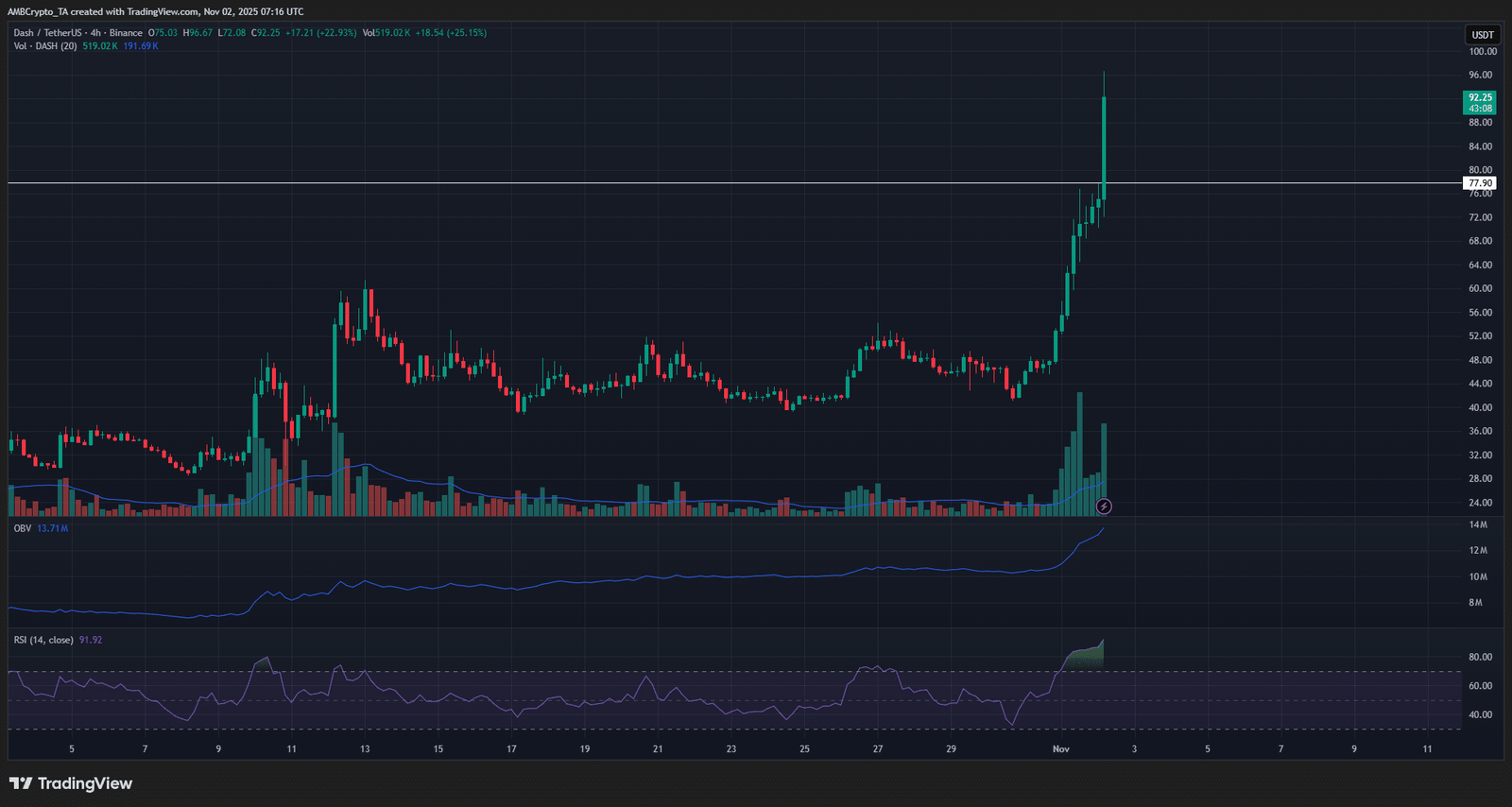The image size is (1512, 807).
Task: Select the OBV indicator label
Action: [x=23, y=528]
